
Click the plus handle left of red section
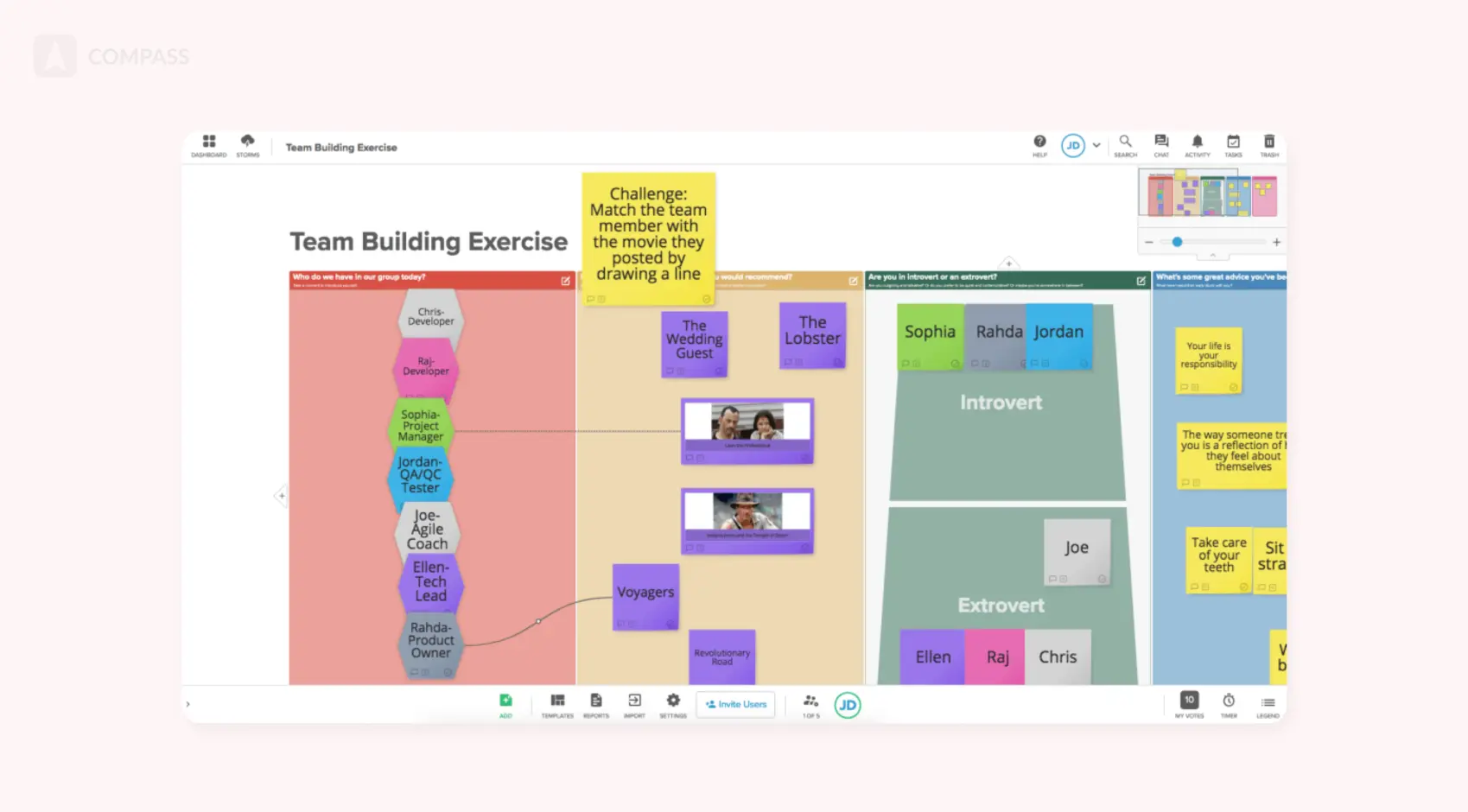(281, 496)
